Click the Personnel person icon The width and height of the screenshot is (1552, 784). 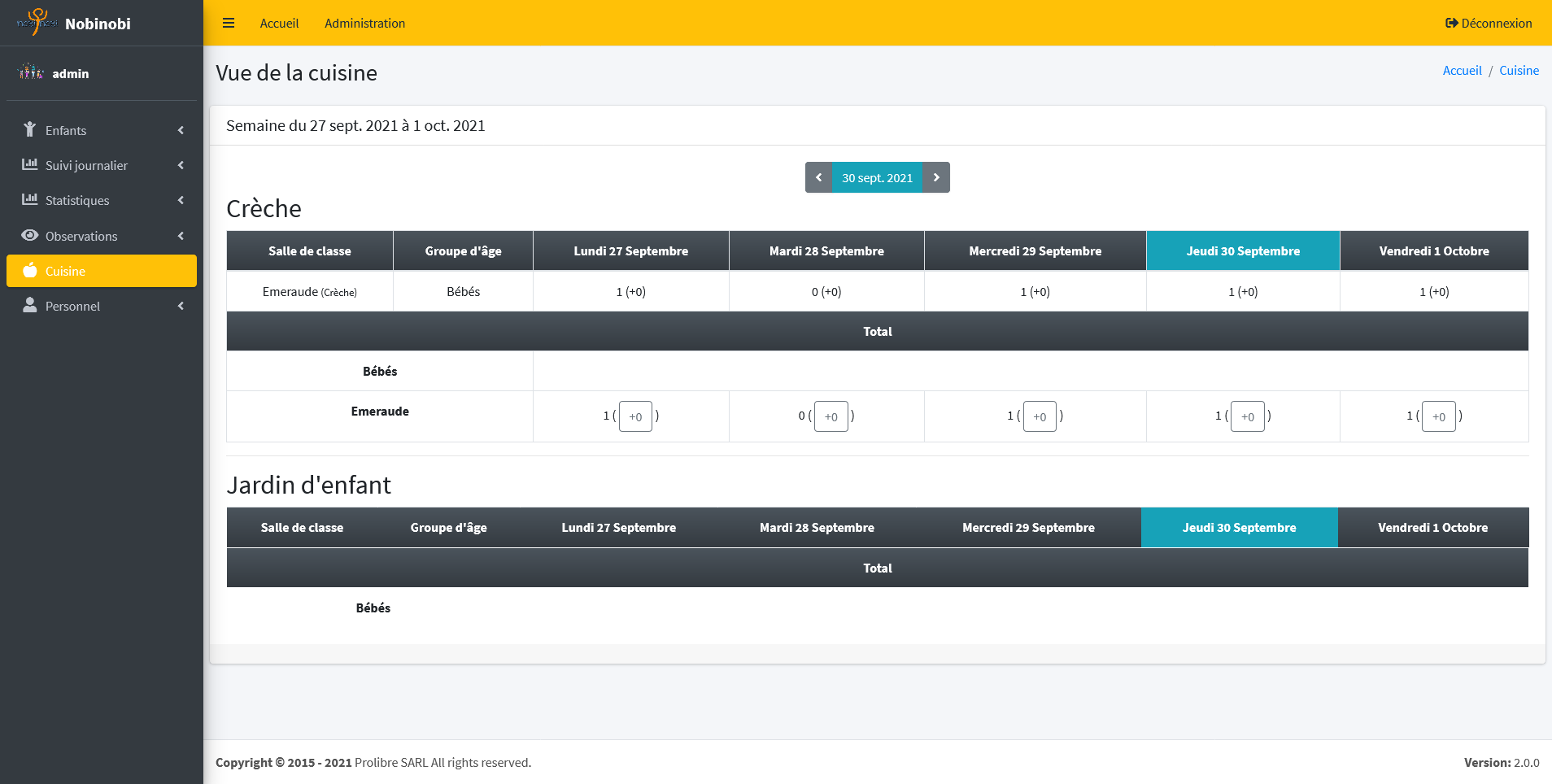(30, 305)
